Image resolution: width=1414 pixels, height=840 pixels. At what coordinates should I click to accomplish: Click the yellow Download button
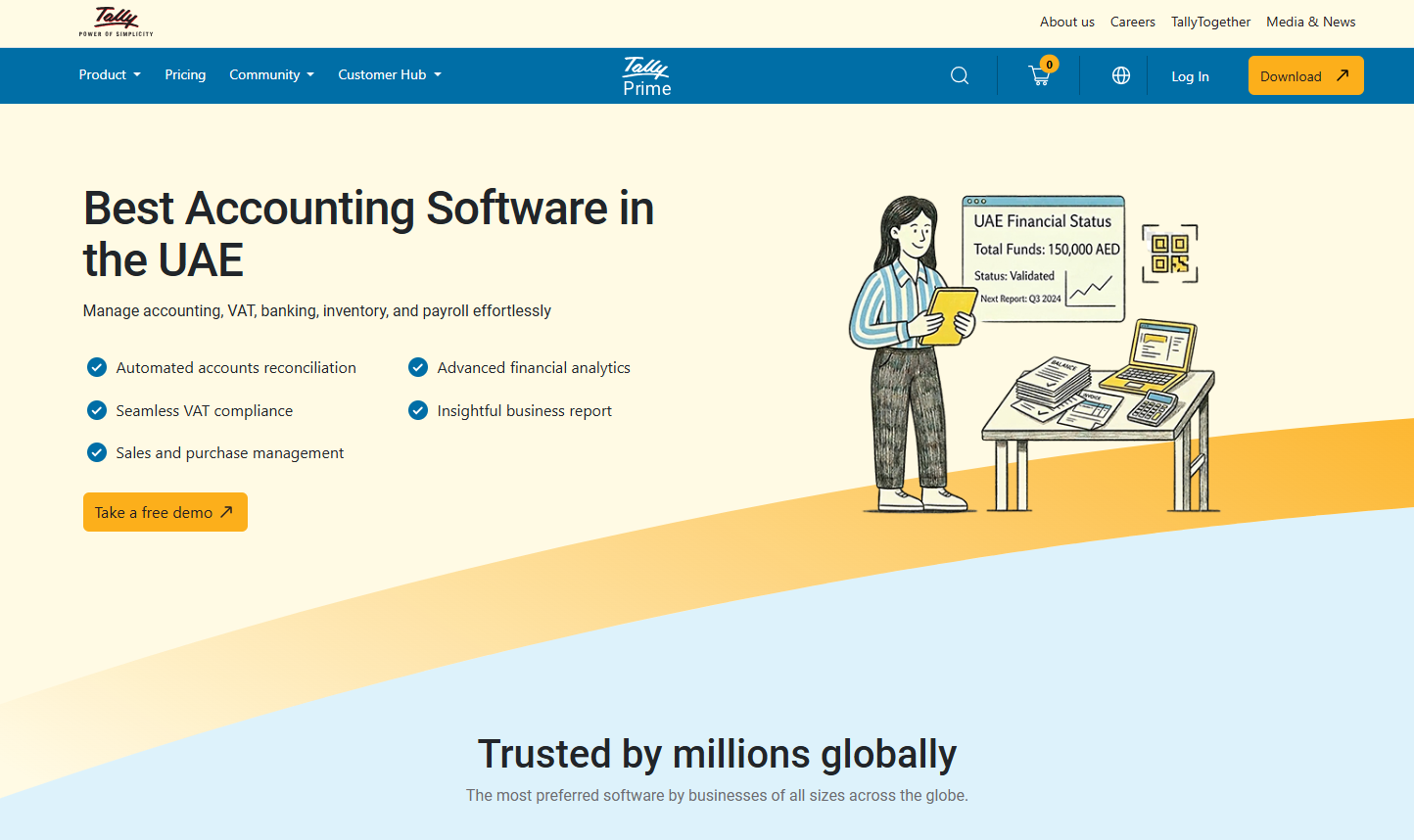(1306, 75)
